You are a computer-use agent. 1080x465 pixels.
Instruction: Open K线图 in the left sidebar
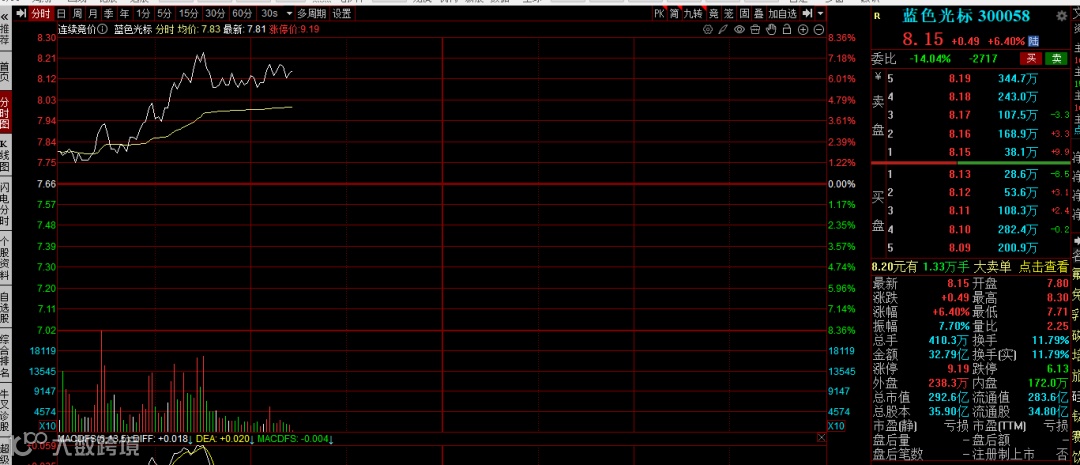click(x=5, y=156)
